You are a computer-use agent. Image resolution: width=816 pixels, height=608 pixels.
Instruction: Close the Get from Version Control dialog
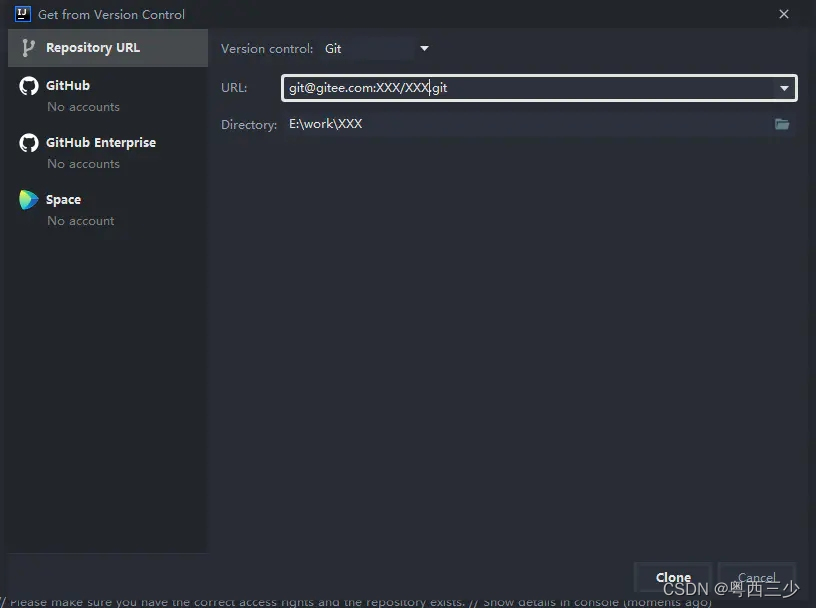click(784, 14)
